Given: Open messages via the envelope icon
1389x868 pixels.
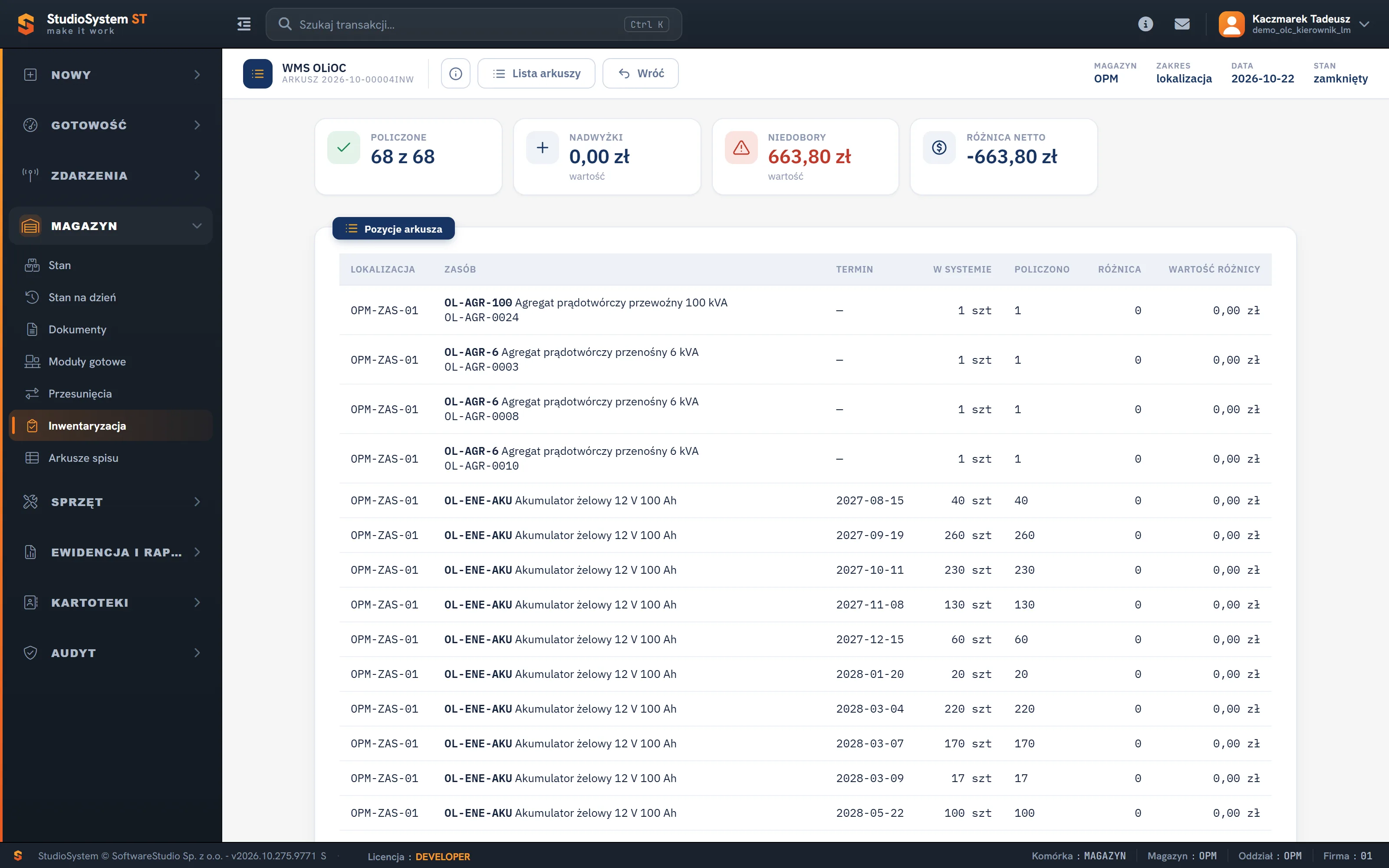Looking at the screenshot, I should [1182, 24].
